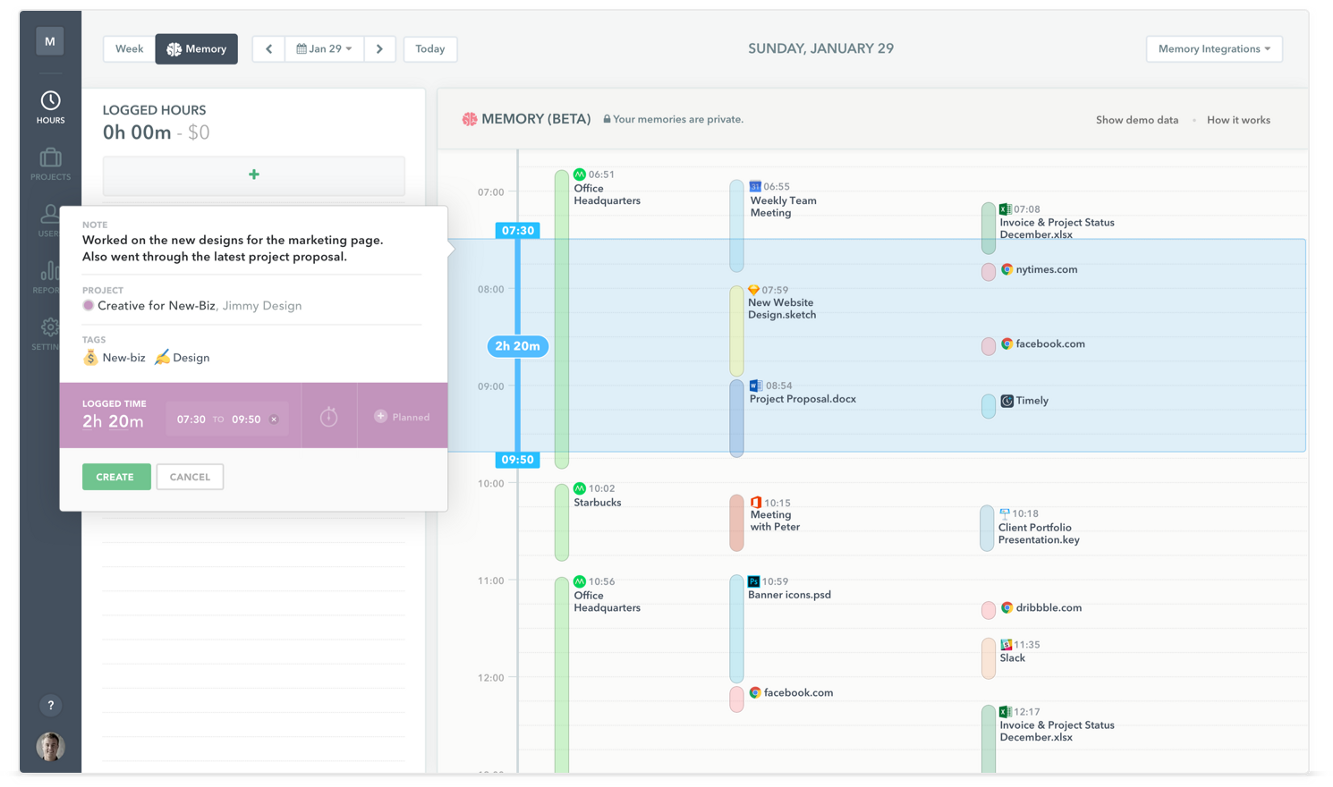Click the Chrome icon beside nytimes.com
The image size is (1333, 787).
pyautogui.click(x=1007, y=270)
